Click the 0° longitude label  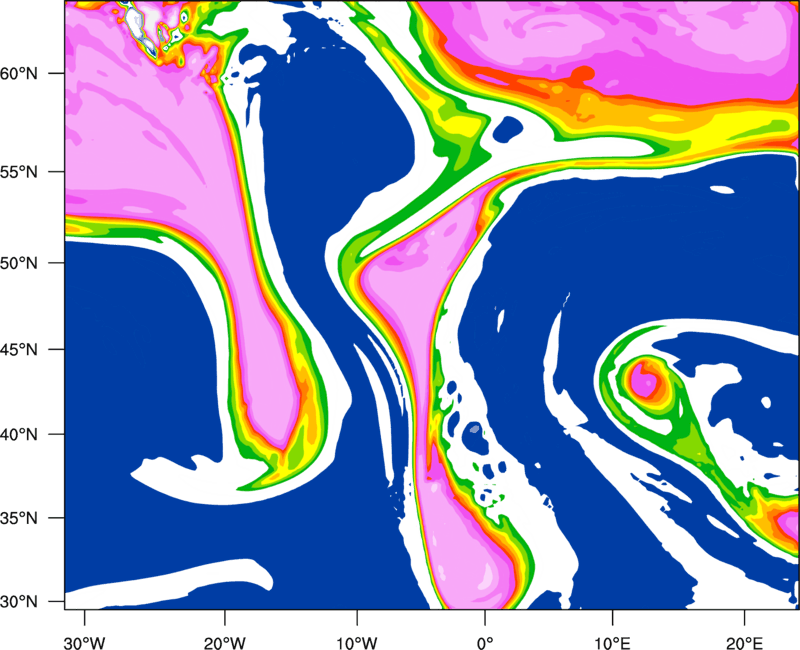coord(485,643)
